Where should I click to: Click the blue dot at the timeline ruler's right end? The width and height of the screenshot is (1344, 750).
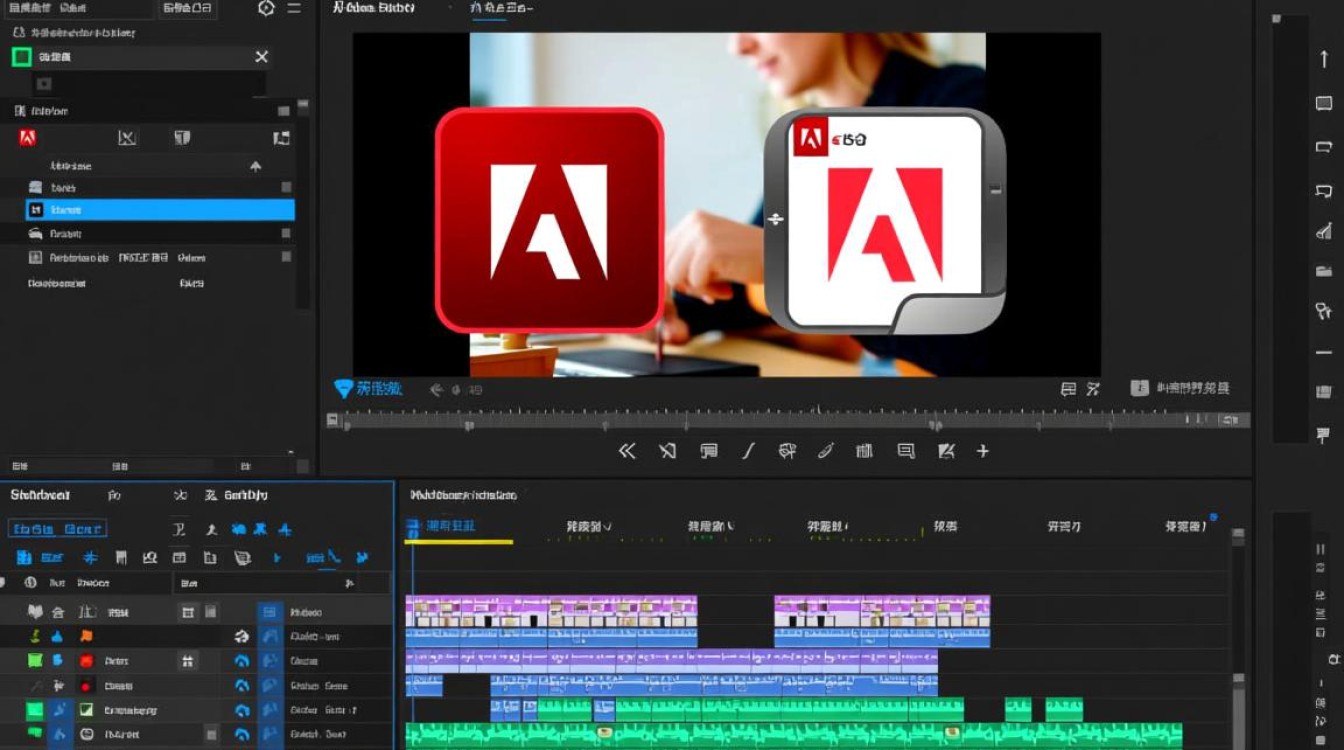pos(1213,518)
